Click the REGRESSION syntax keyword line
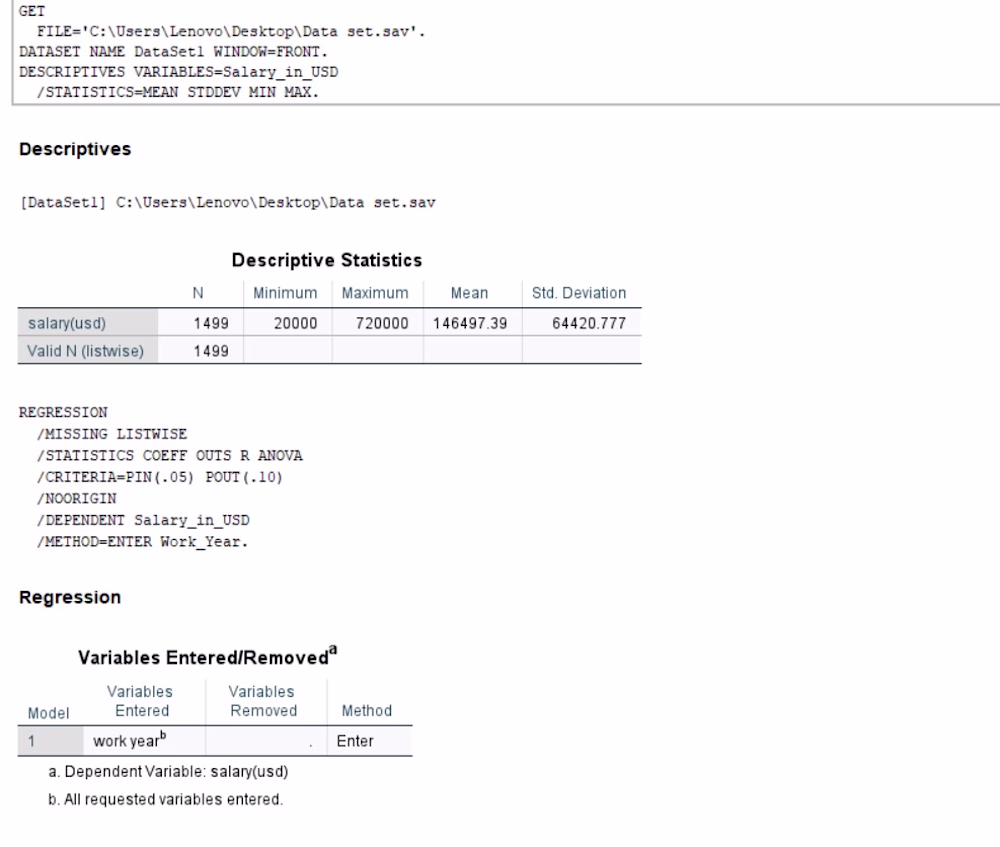The width and height of the screenshot is (1000, 847). pos(63,413)
